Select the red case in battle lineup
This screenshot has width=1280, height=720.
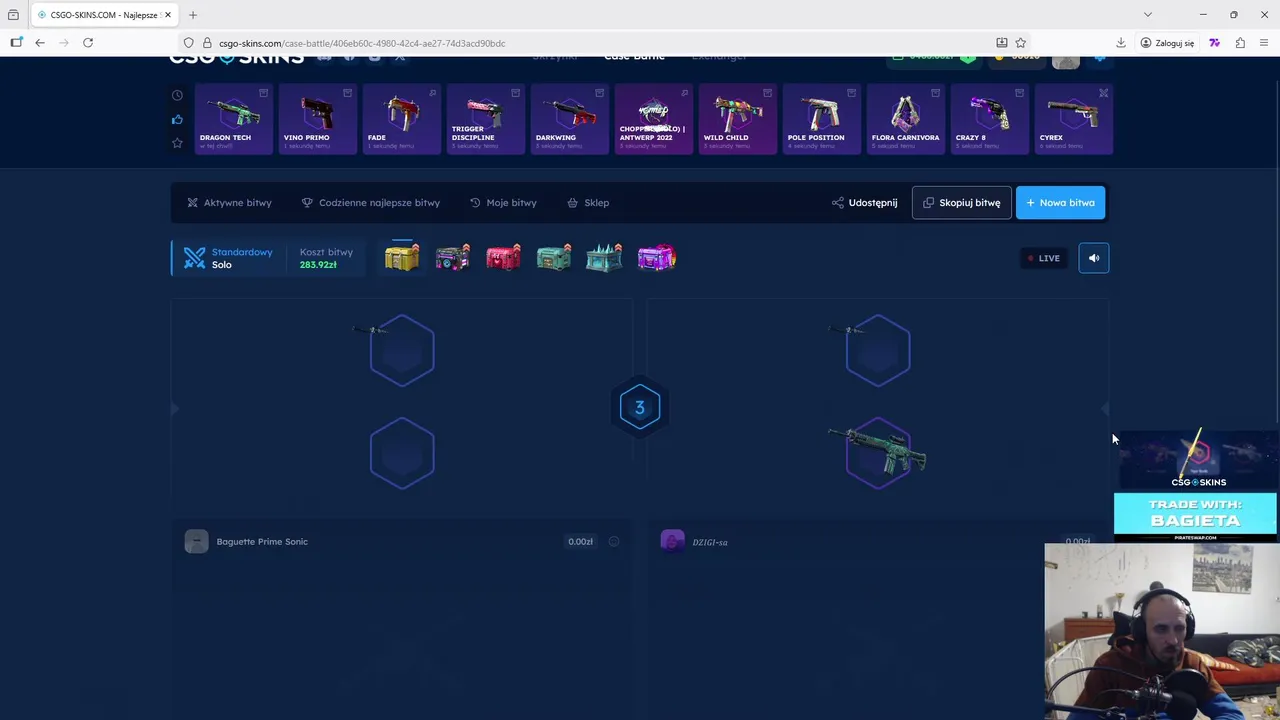click(503, 258)
